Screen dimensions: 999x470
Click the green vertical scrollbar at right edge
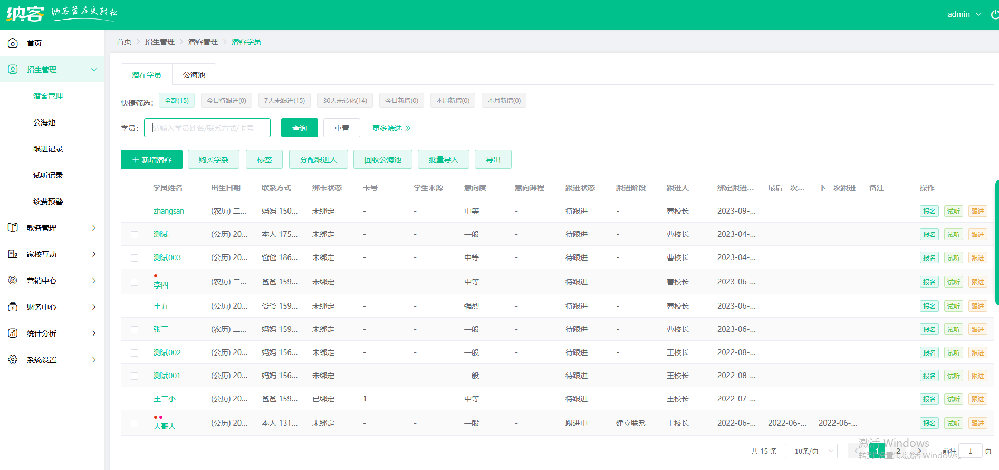point(997,242)
